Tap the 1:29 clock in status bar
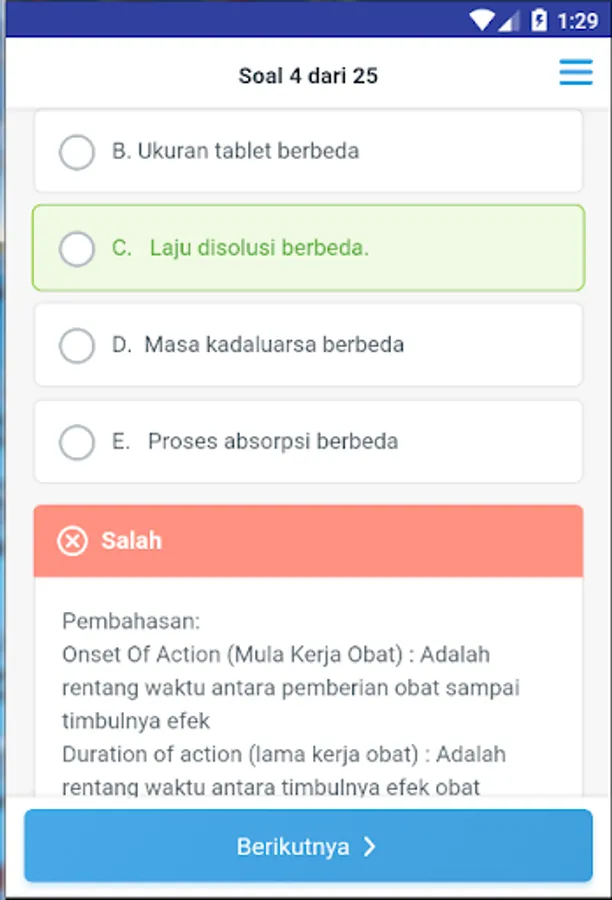 tap(578, 20)
